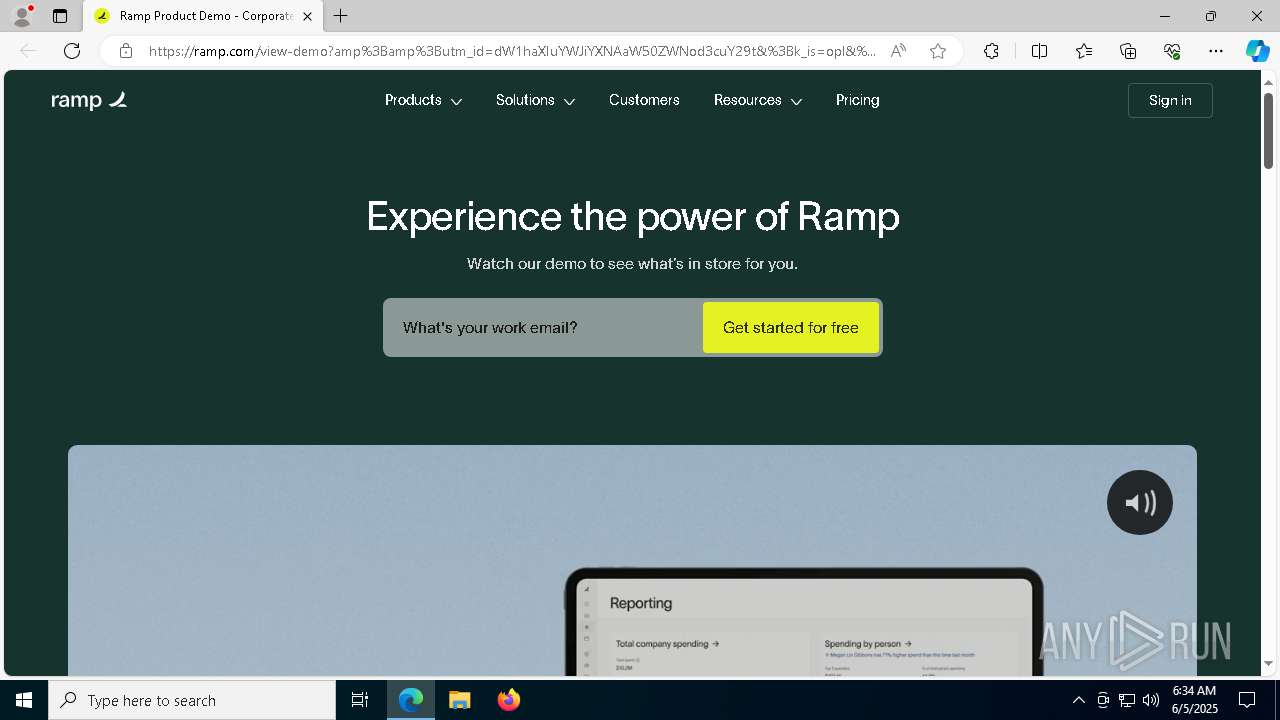Open File Explorer from taskbar
This screenshot has width=1280, height=720.
[x=460, y=700]
